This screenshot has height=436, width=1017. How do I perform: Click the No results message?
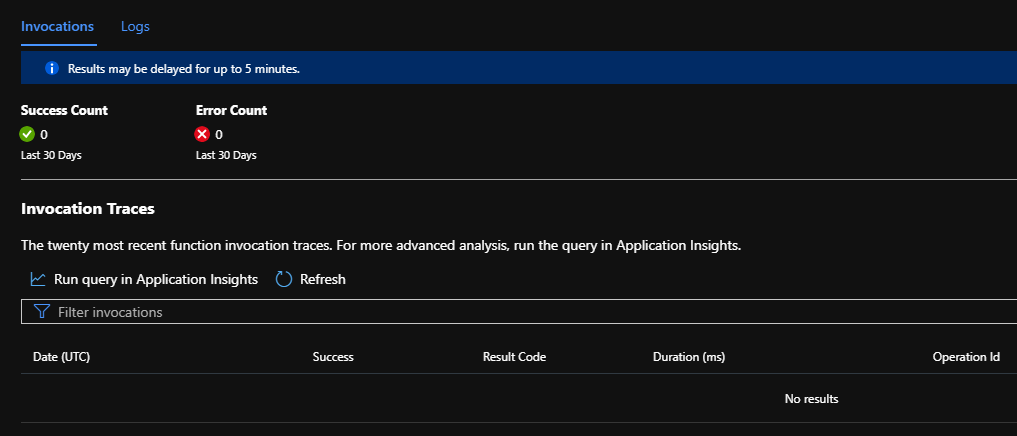[811, 398]
